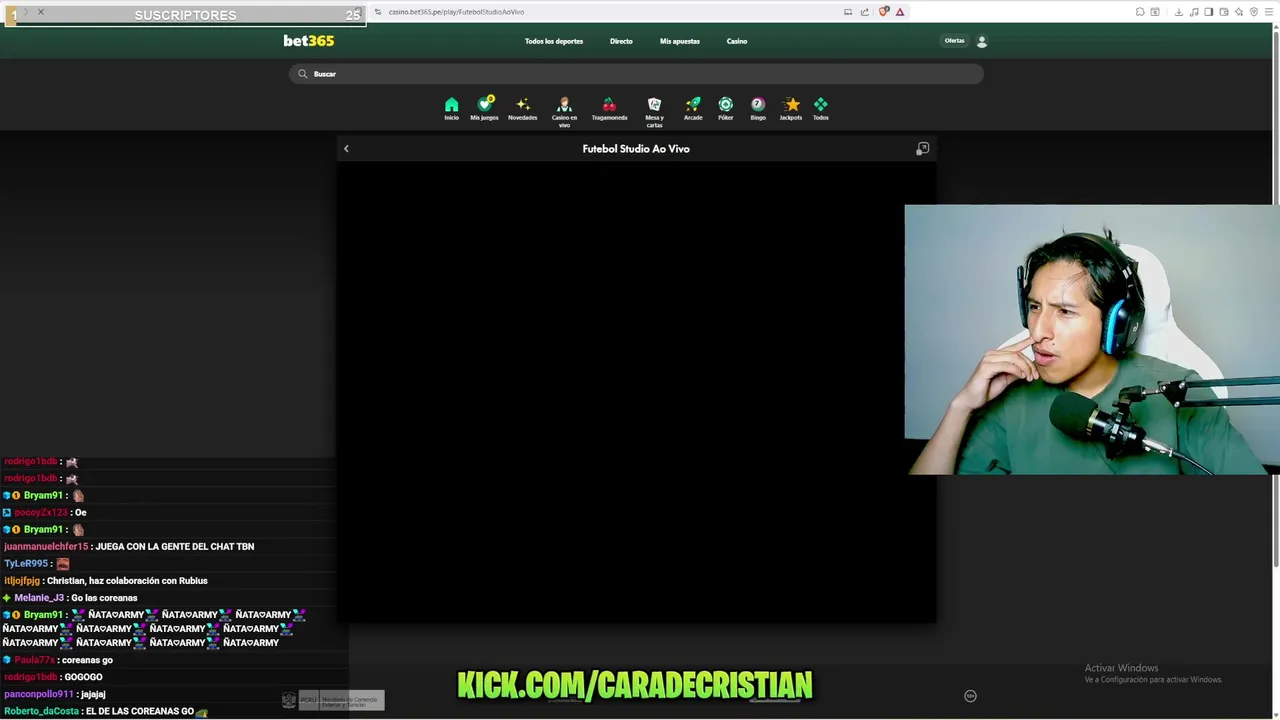The width and height of the screenshot is (1280, 720).
Task: Open site settings icon in address bar
Action: [378, 12]
